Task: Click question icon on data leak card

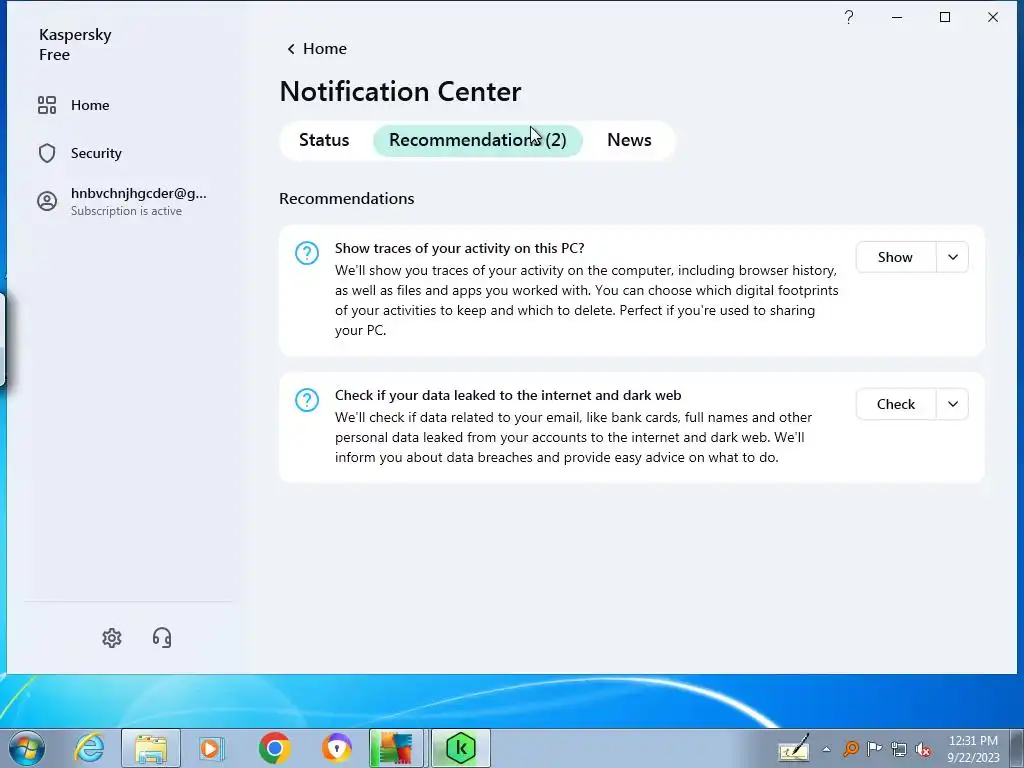Action: coord(307,400)
